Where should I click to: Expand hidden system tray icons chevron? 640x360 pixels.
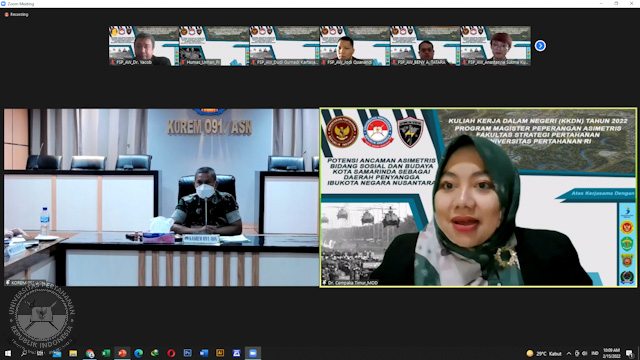point(569,353)
